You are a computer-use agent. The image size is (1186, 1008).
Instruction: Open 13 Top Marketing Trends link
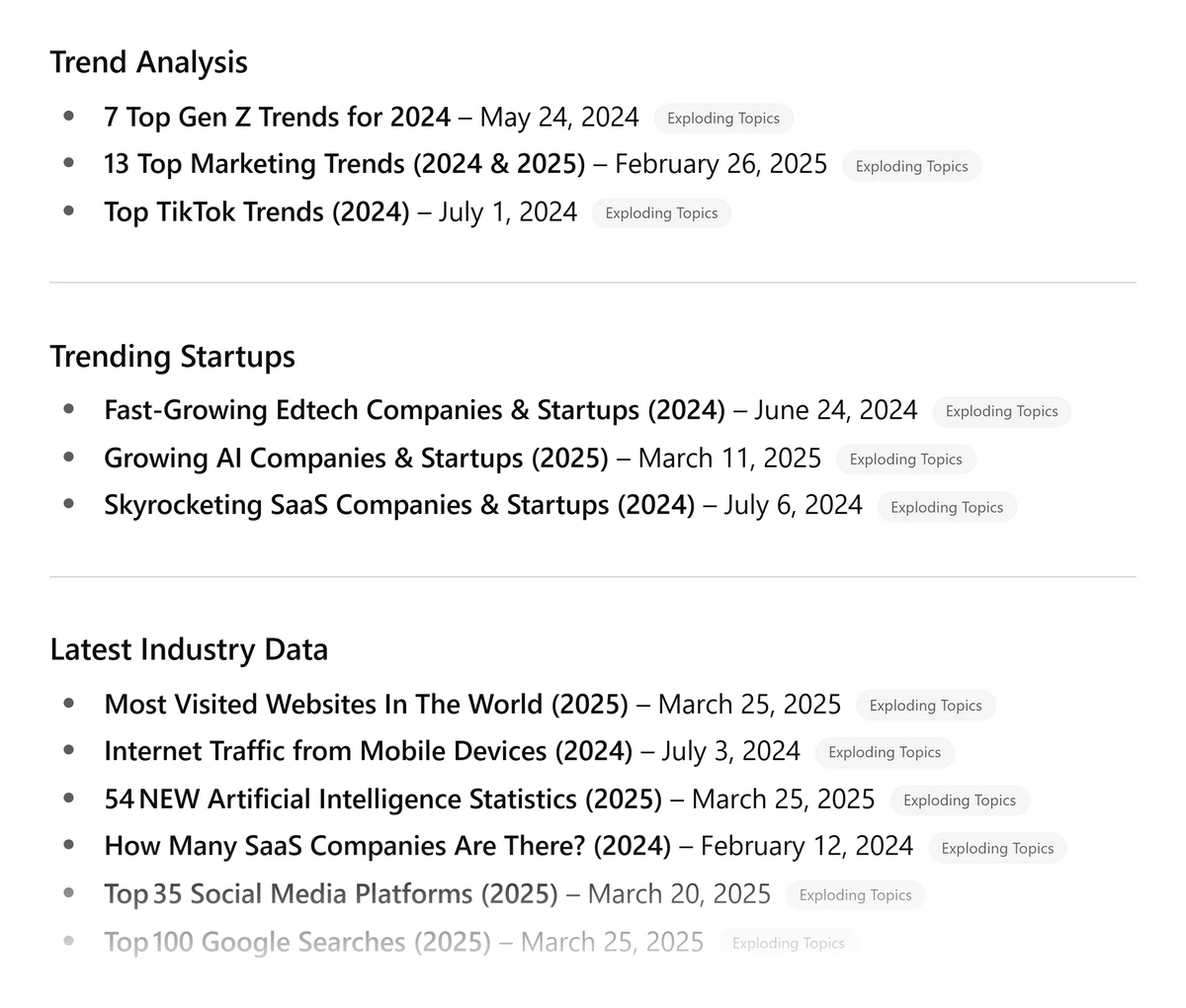pyautogui.click(x=345, y=164)
